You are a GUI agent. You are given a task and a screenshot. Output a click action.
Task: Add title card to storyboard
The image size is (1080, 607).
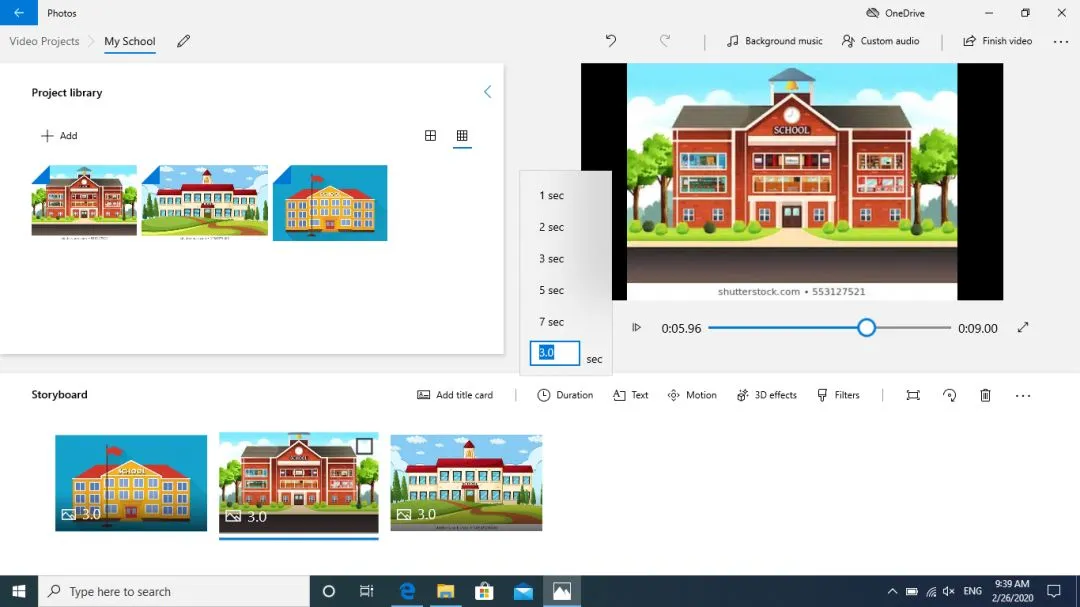tap(455, 395)
